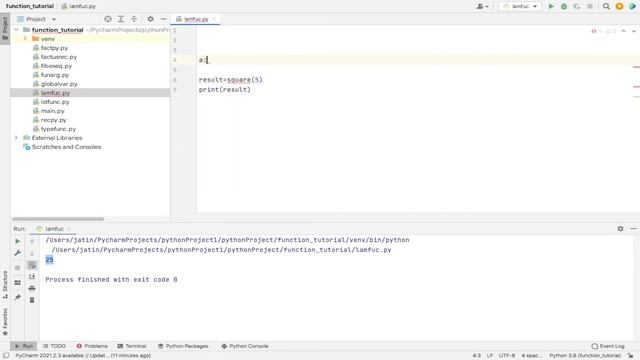Screen dimensions: 640x360
Task: Click print(result) line in editor
Action: click(x=224, y=89)
